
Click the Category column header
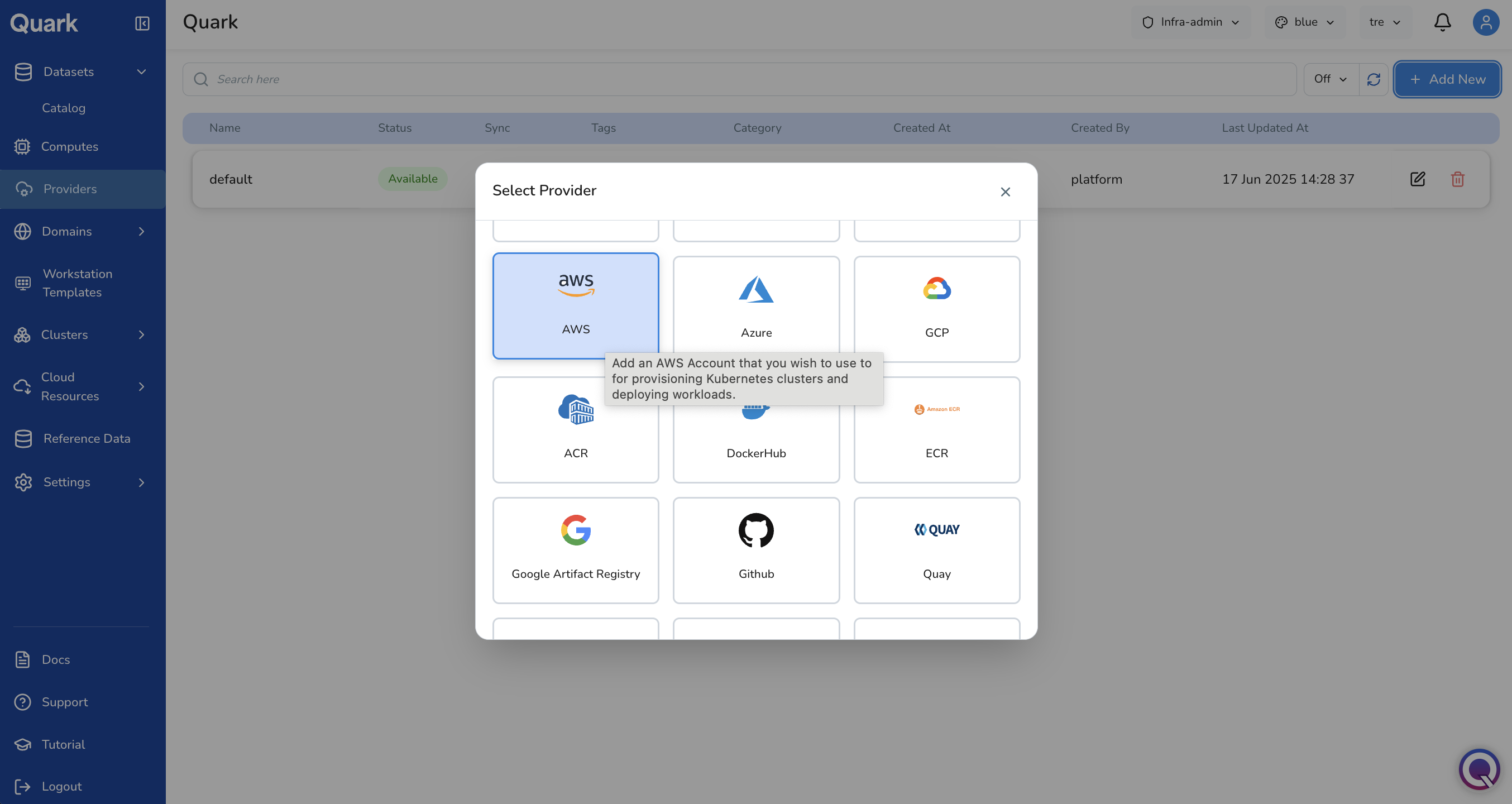[757, 128]
